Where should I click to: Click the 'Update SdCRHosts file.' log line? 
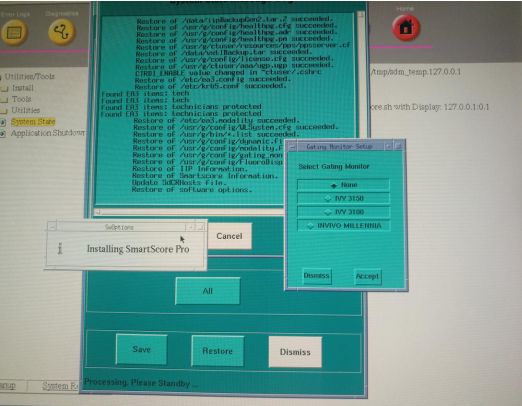click(x=179, y=183)
